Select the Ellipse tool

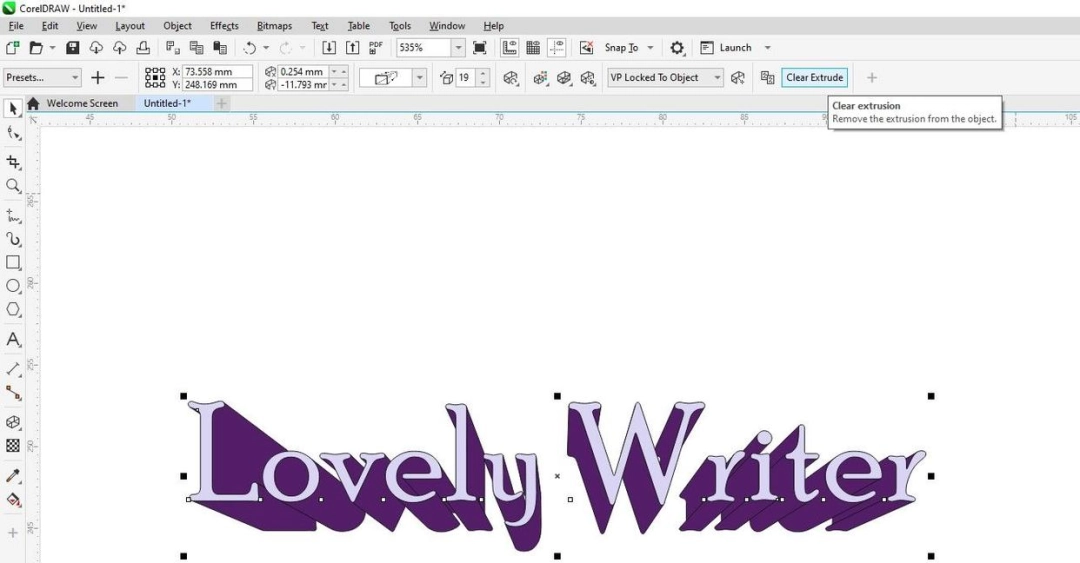tap(12, 286)
